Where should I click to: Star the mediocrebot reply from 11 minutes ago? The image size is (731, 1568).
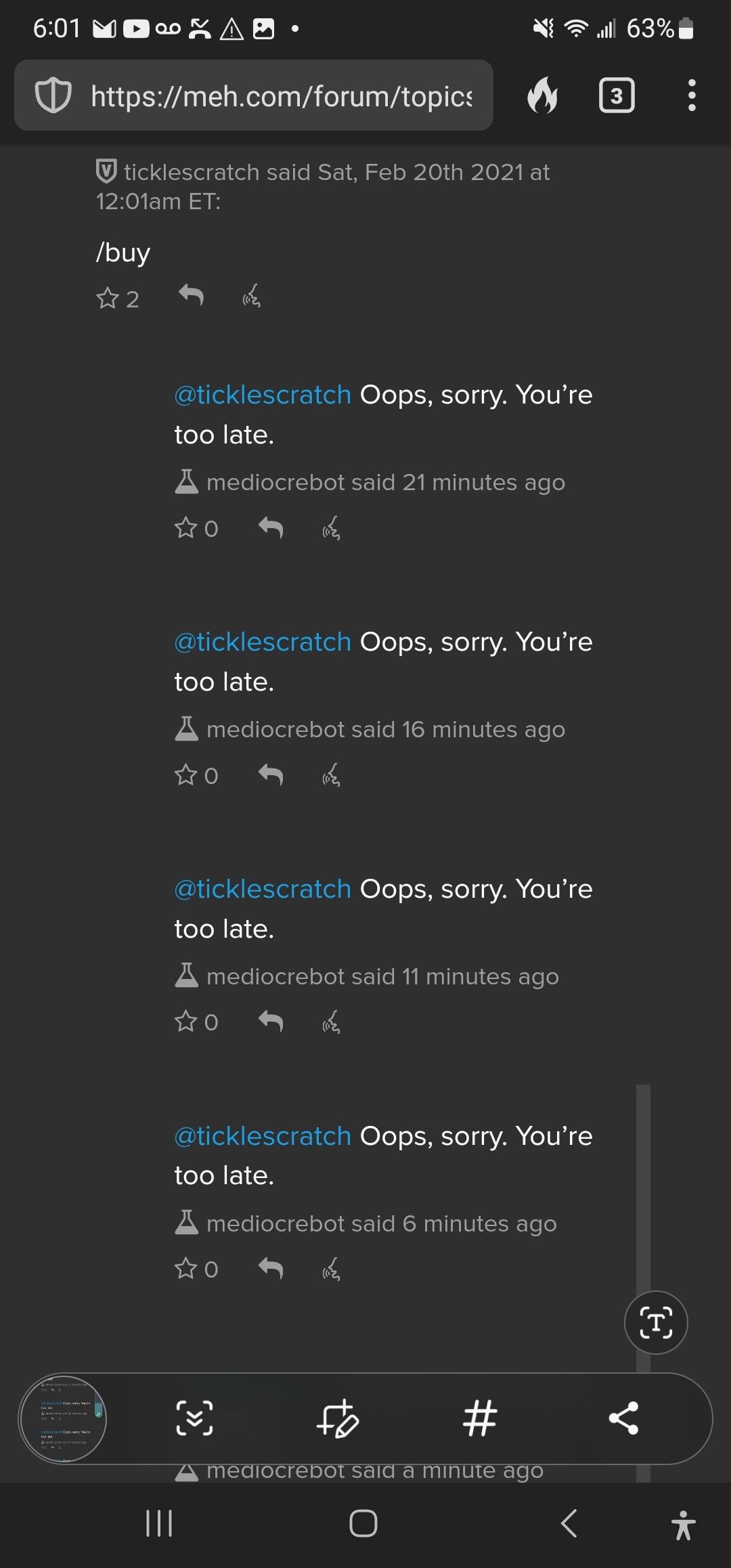click(x=186, y=1021)
